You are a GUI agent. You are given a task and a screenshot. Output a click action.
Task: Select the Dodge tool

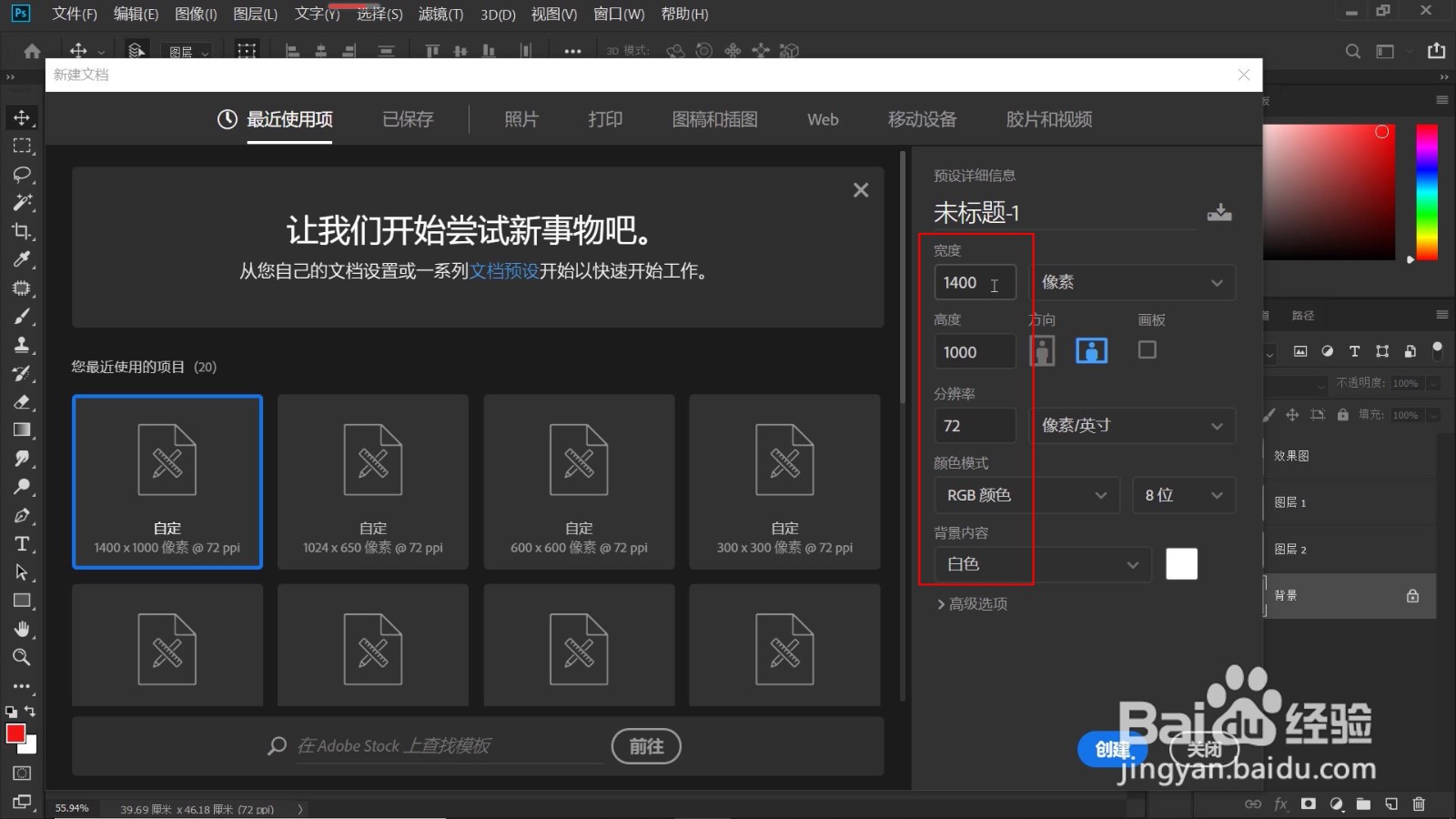[22, 486]
